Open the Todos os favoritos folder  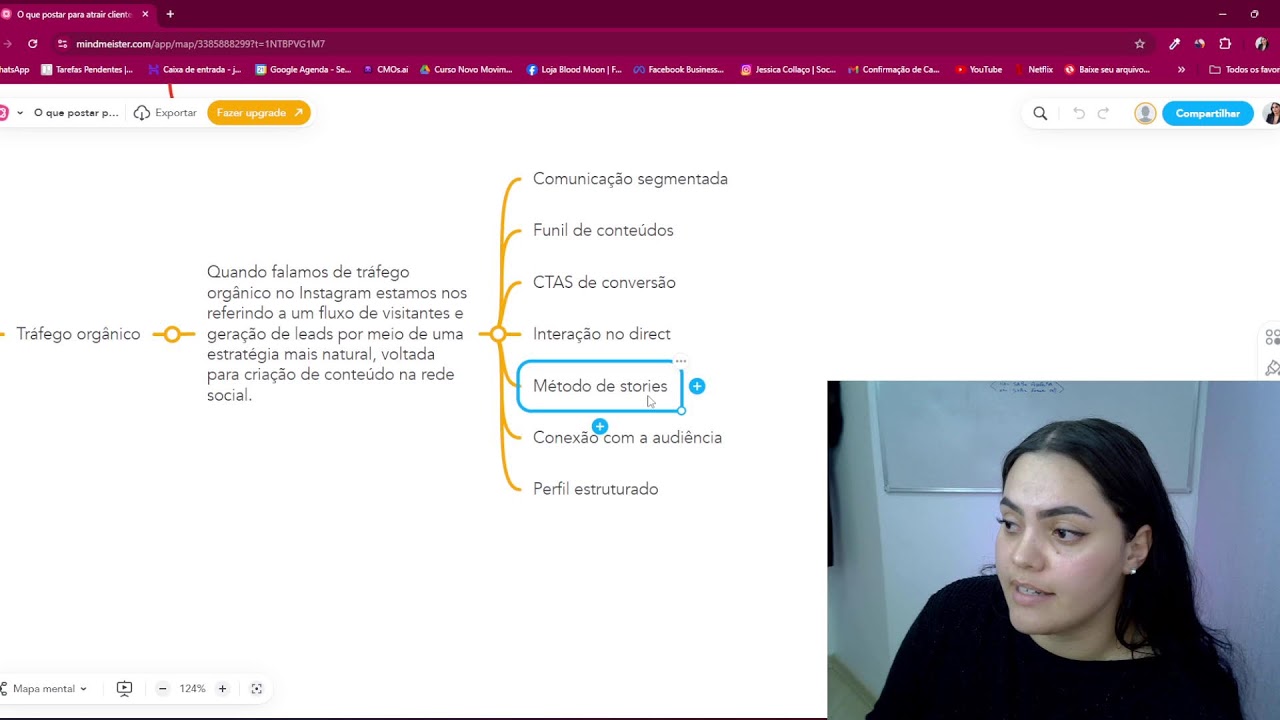[x=1245, y=70]
